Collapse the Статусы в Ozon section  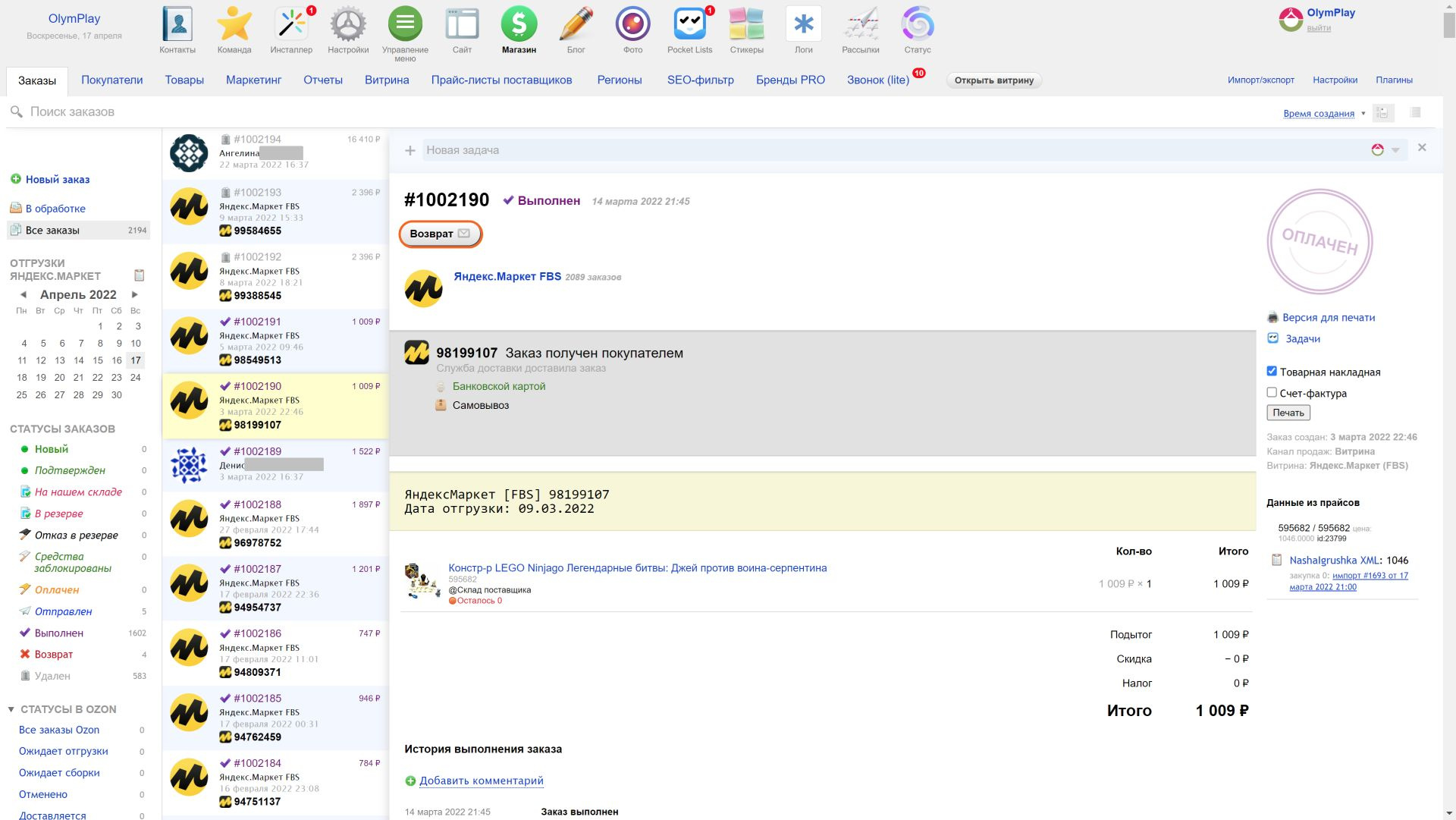coord(11,709)
